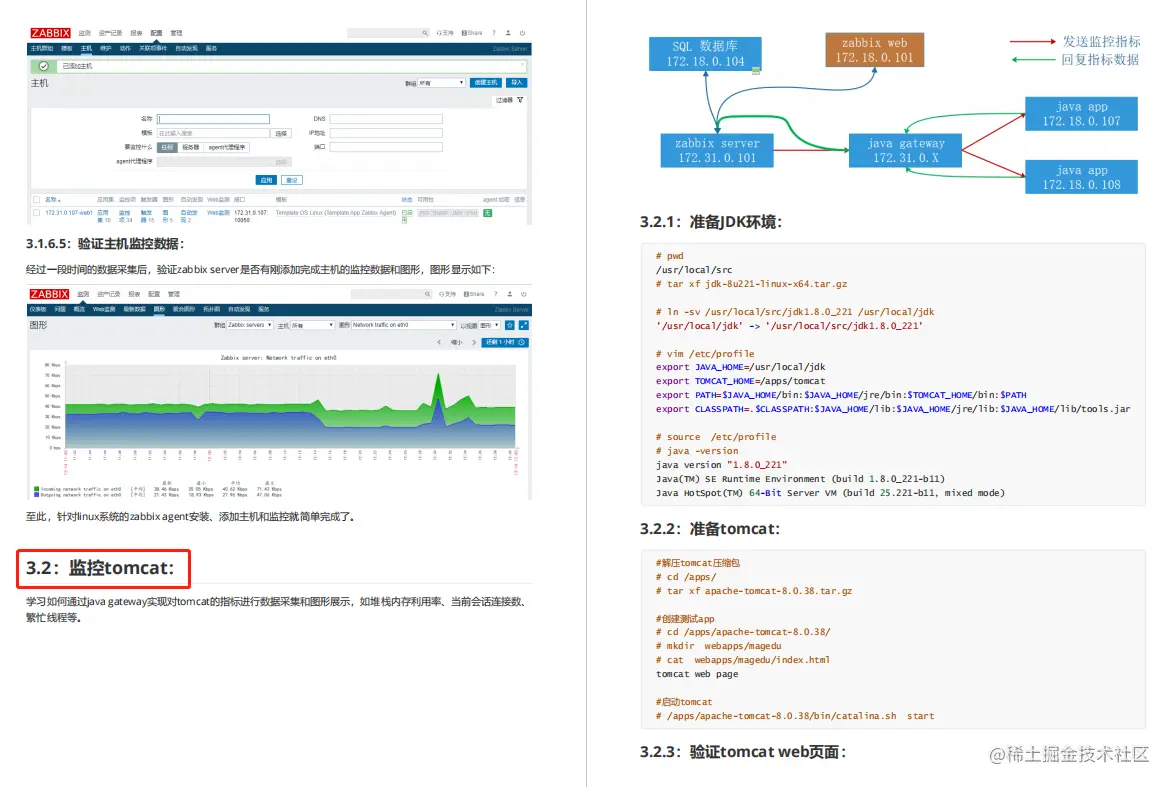Click the 名称 host name input field
1172x787 pixels.
(213, 119)
